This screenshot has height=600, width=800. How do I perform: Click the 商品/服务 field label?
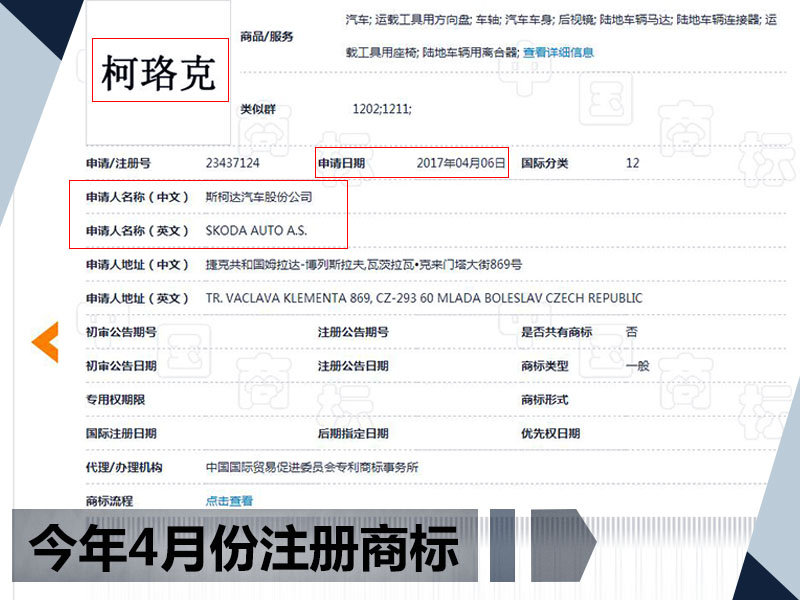tap(267, 36)
